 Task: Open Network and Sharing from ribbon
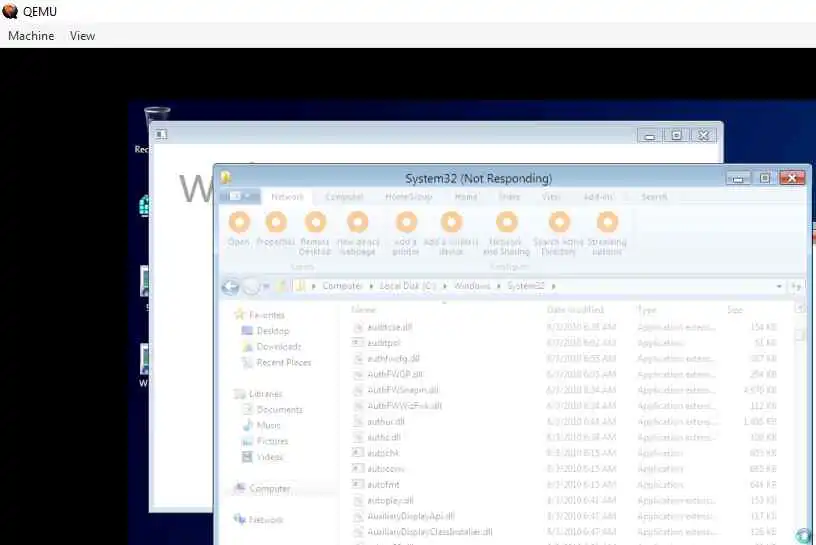tap(506, 222)
